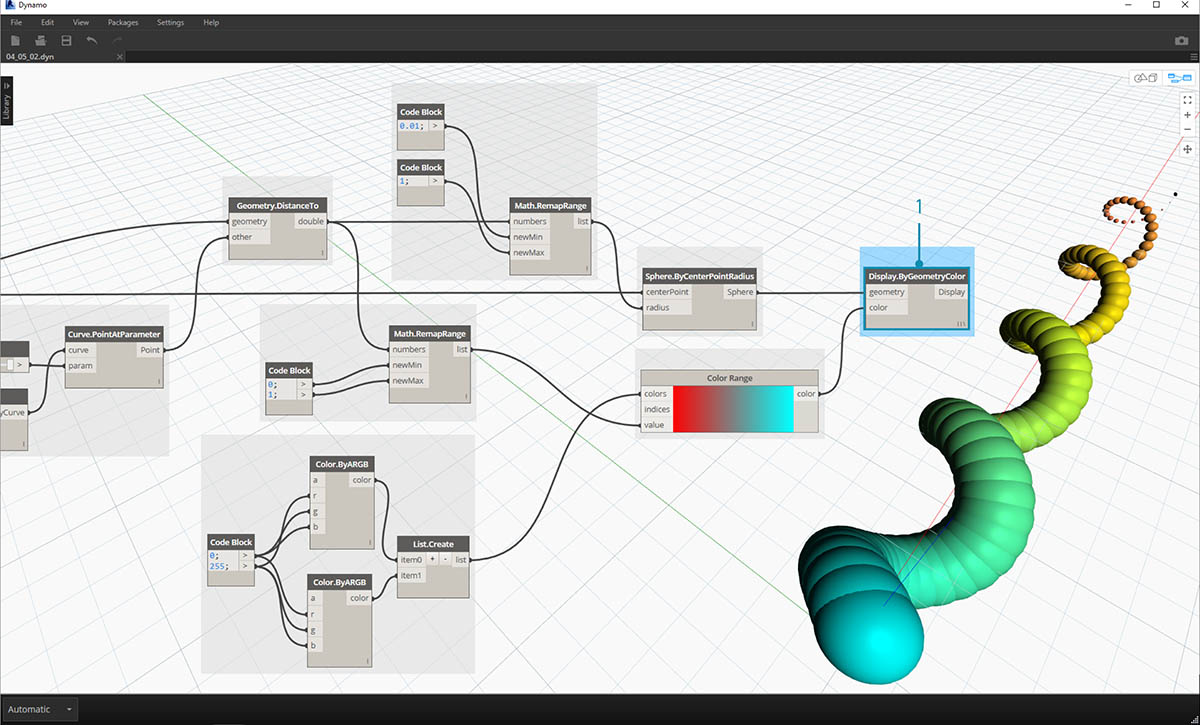Click Zoom to Fit icon
This screenshot has height=725, width=1200.
tap(1187, 100)
